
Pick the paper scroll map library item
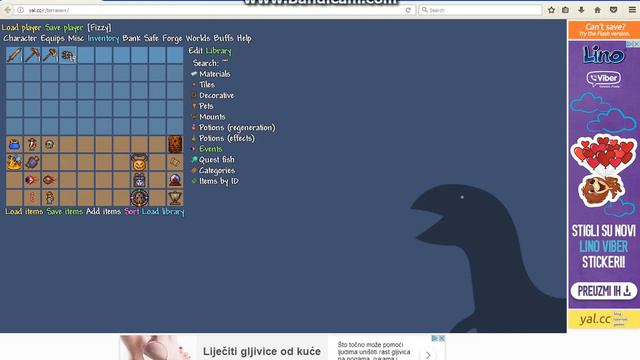(x=175, y=162)
